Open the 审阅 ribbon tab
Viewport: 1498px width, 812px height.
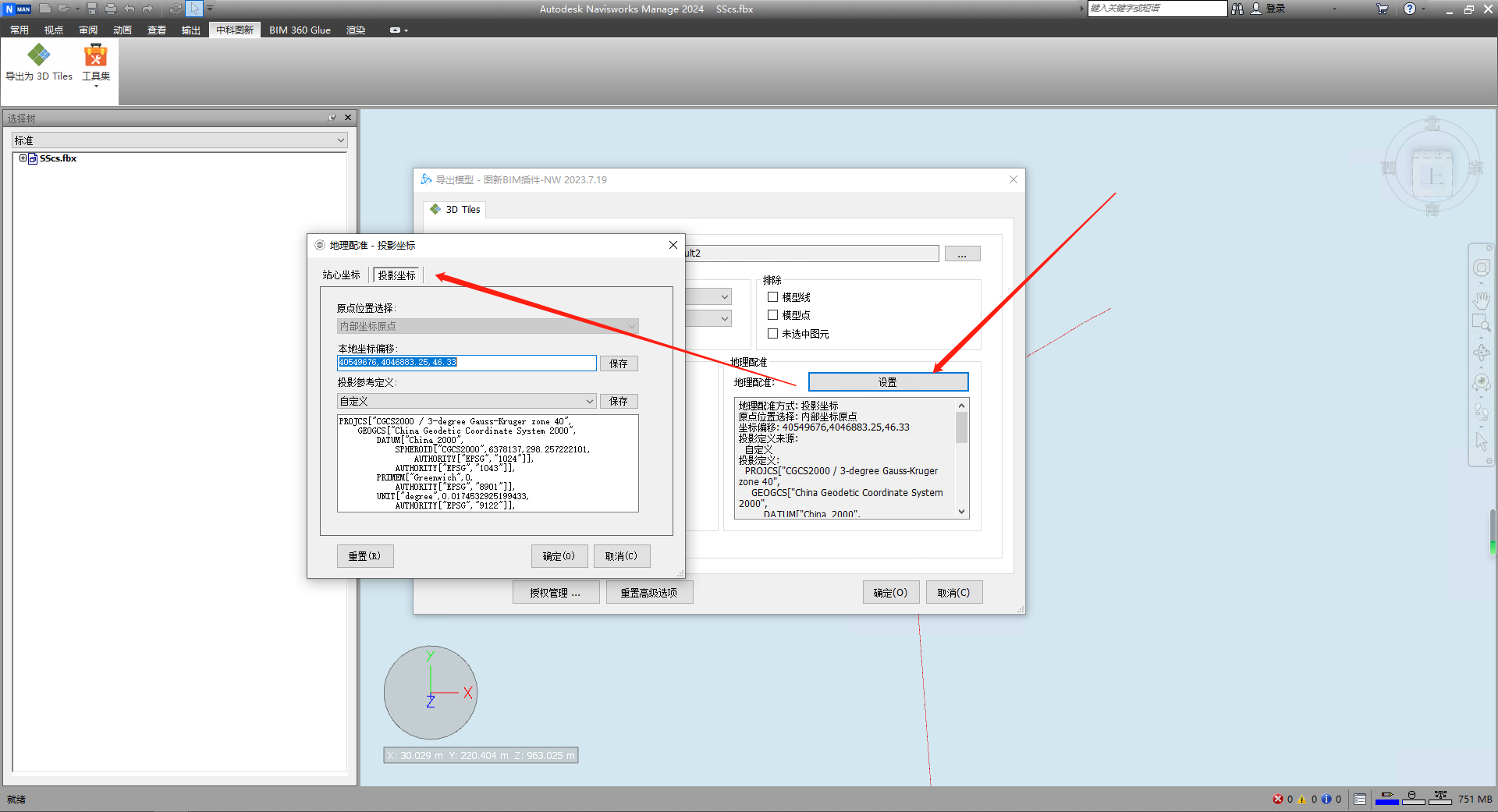tap(88, 30)
